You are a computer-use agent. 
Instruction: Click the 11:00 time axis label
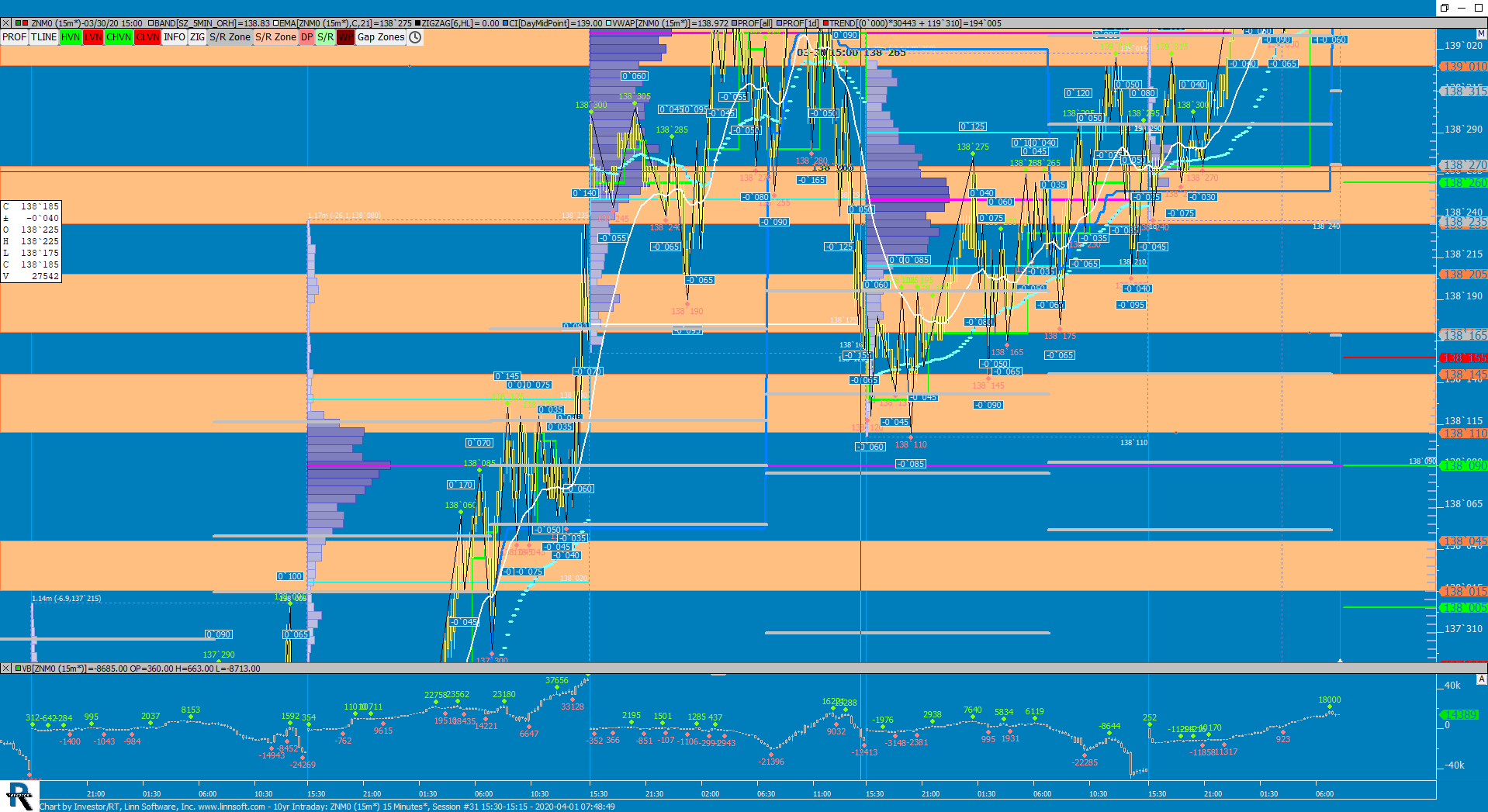tap(822, 793)
